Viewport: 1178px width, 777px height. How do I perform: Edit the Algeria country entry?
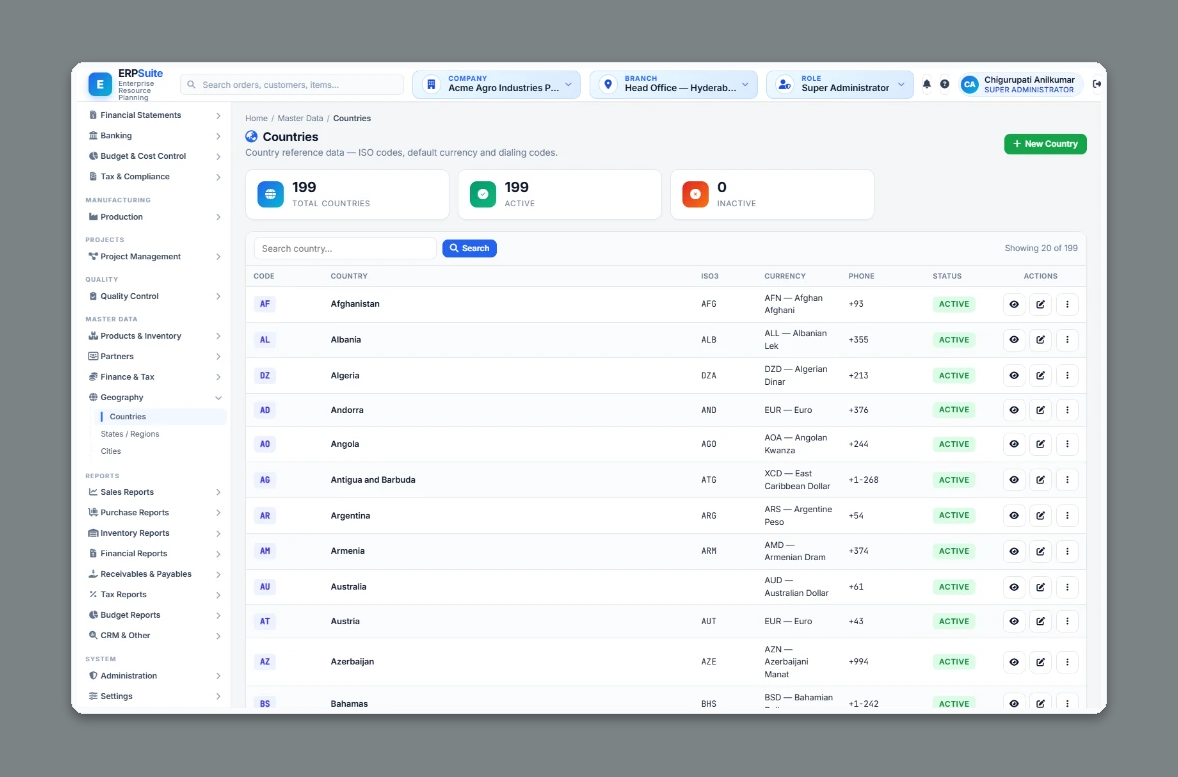[x=1041, y=376]
